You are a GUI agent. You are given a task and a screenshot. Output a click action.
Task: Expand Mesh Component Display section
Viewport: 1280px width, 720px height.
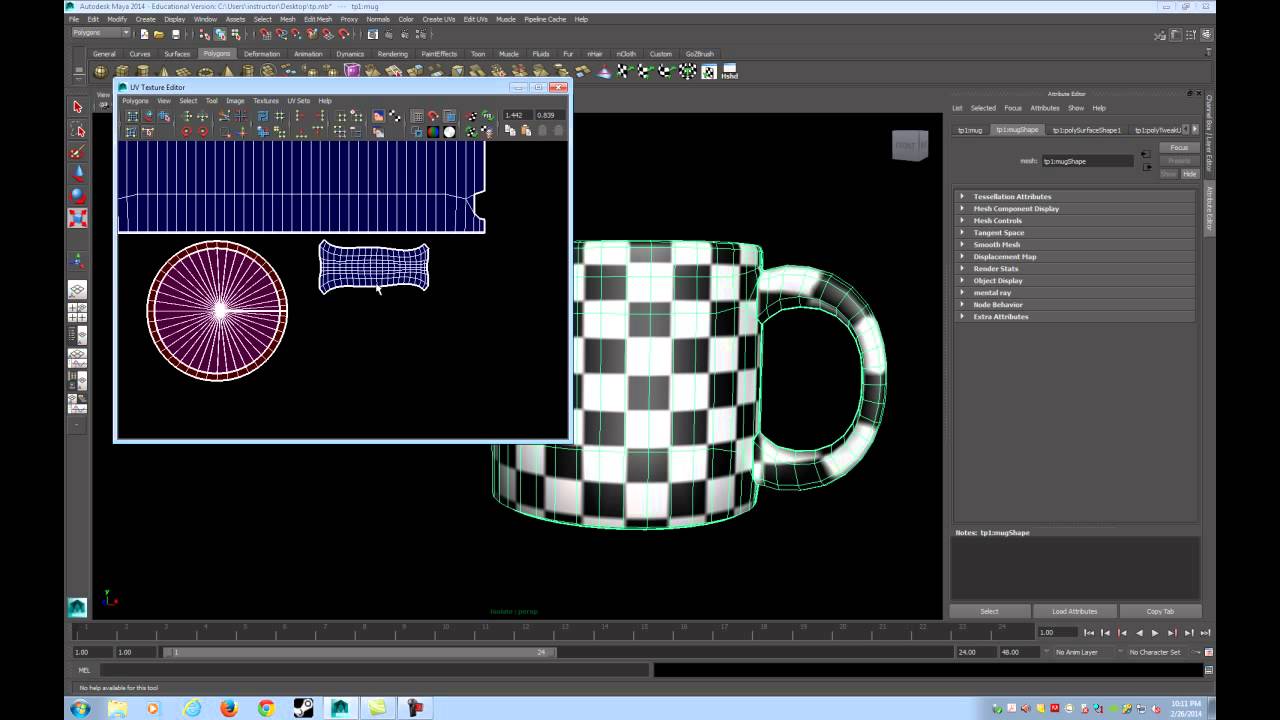[1075, 208]
